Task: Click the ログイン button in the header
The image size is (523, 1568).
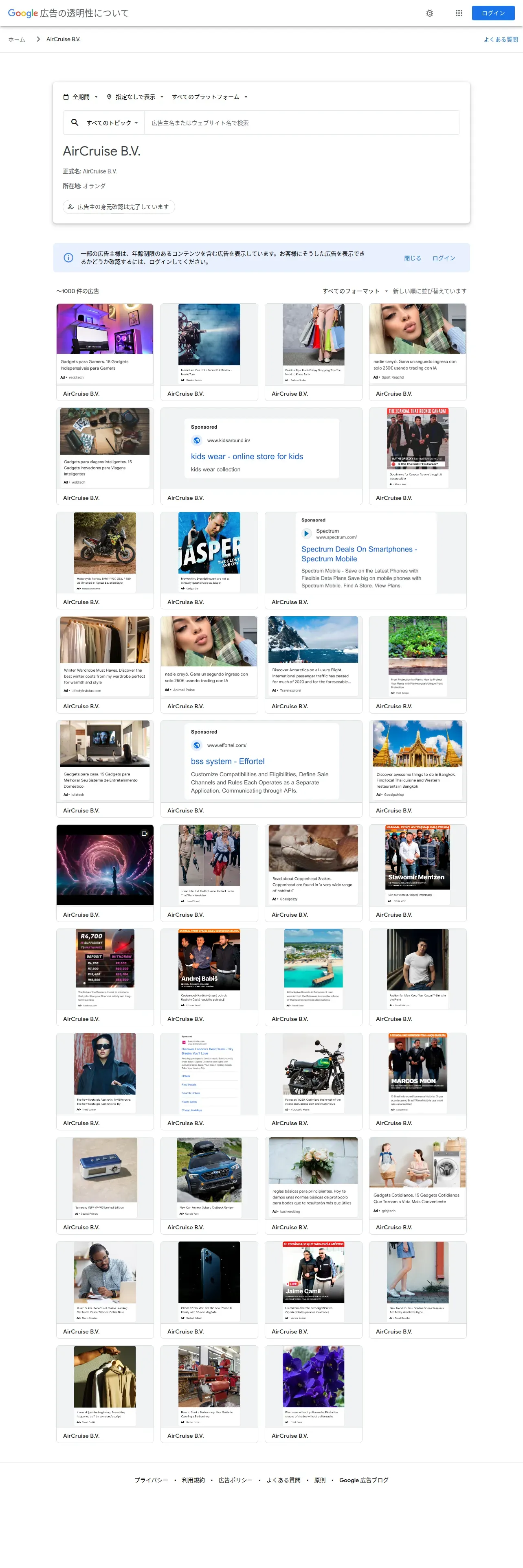Action: 493,13
